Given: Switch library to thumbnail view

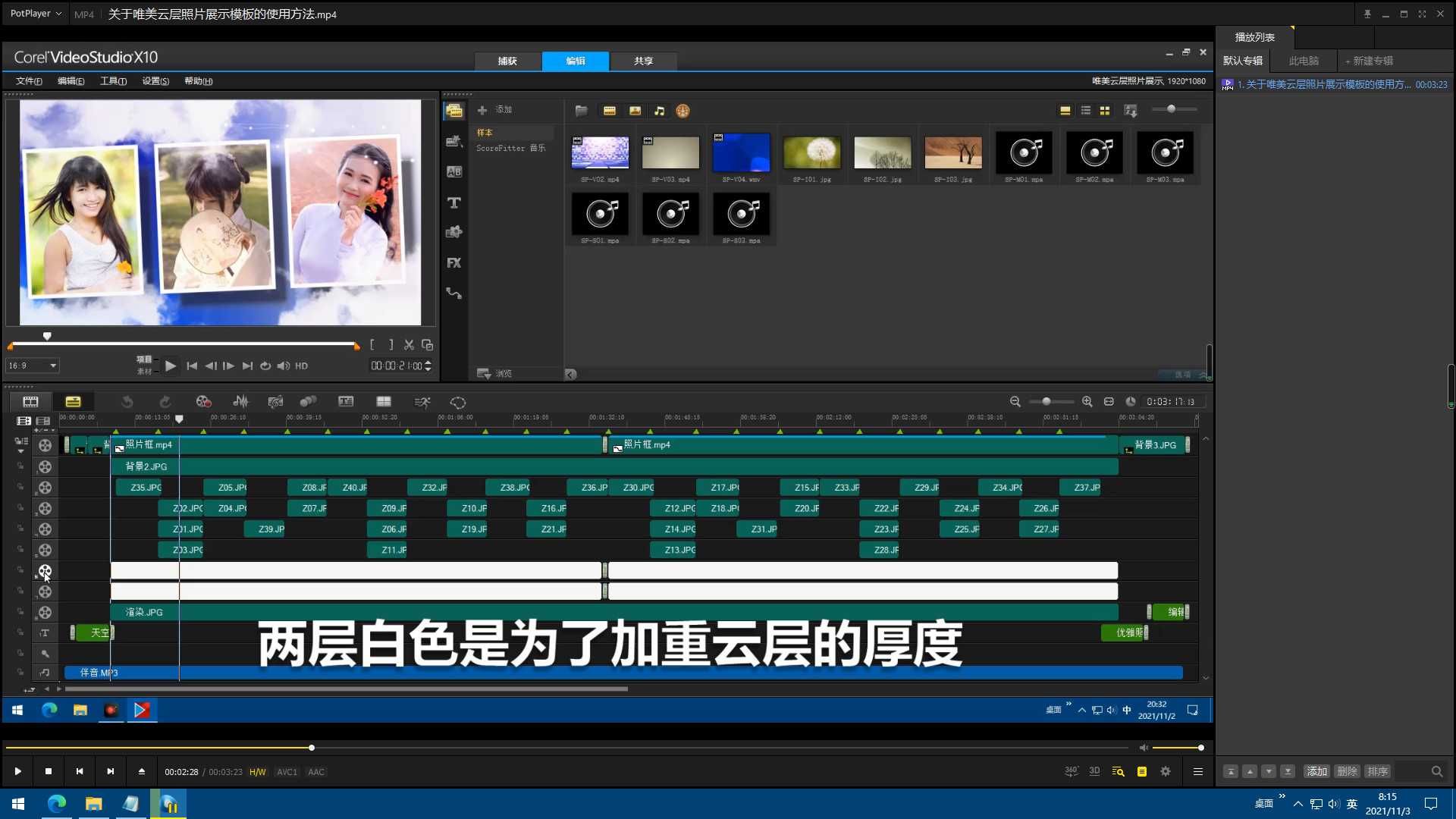Looking at the screenshot, I should tap(1105, 111).
